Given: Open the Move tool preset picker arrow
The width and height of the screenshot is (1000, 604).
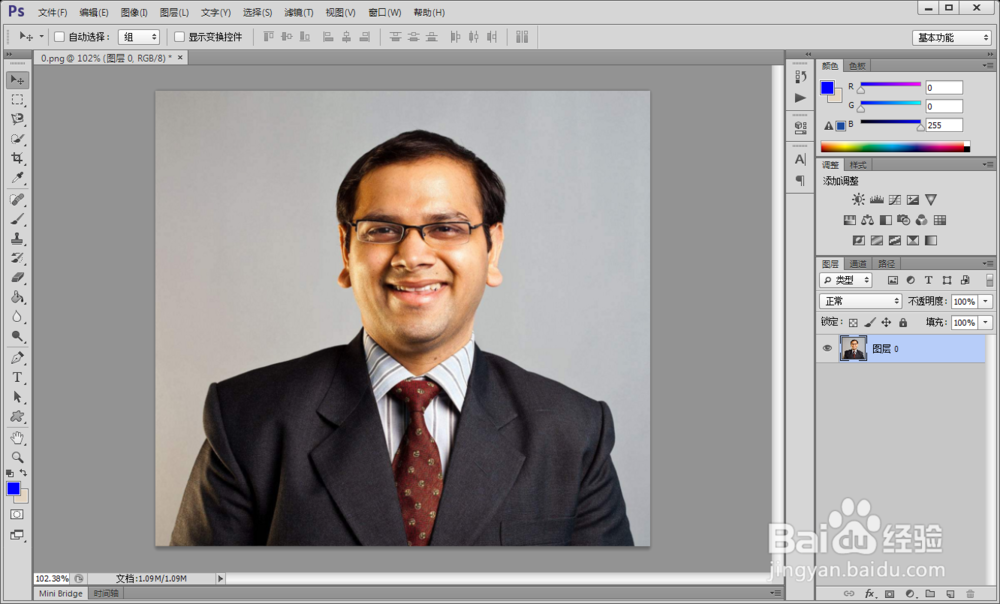Looking at the screenshot, I should (x=41, y=37).
